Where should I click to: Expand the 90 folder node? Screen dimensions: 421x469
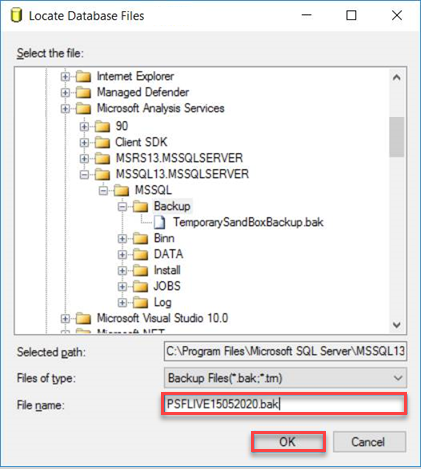(84, 126)
